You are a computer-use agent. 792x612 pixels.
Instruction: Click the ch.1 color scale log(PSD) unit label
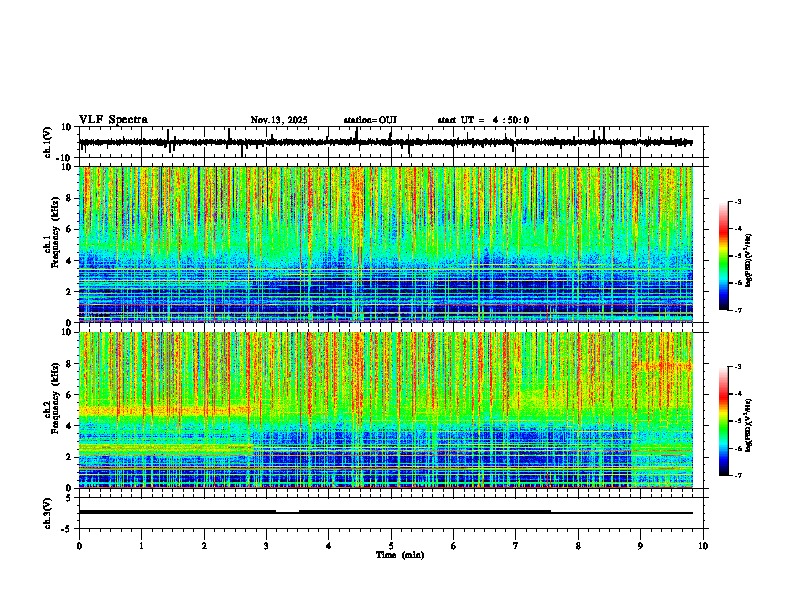(750, 261)
